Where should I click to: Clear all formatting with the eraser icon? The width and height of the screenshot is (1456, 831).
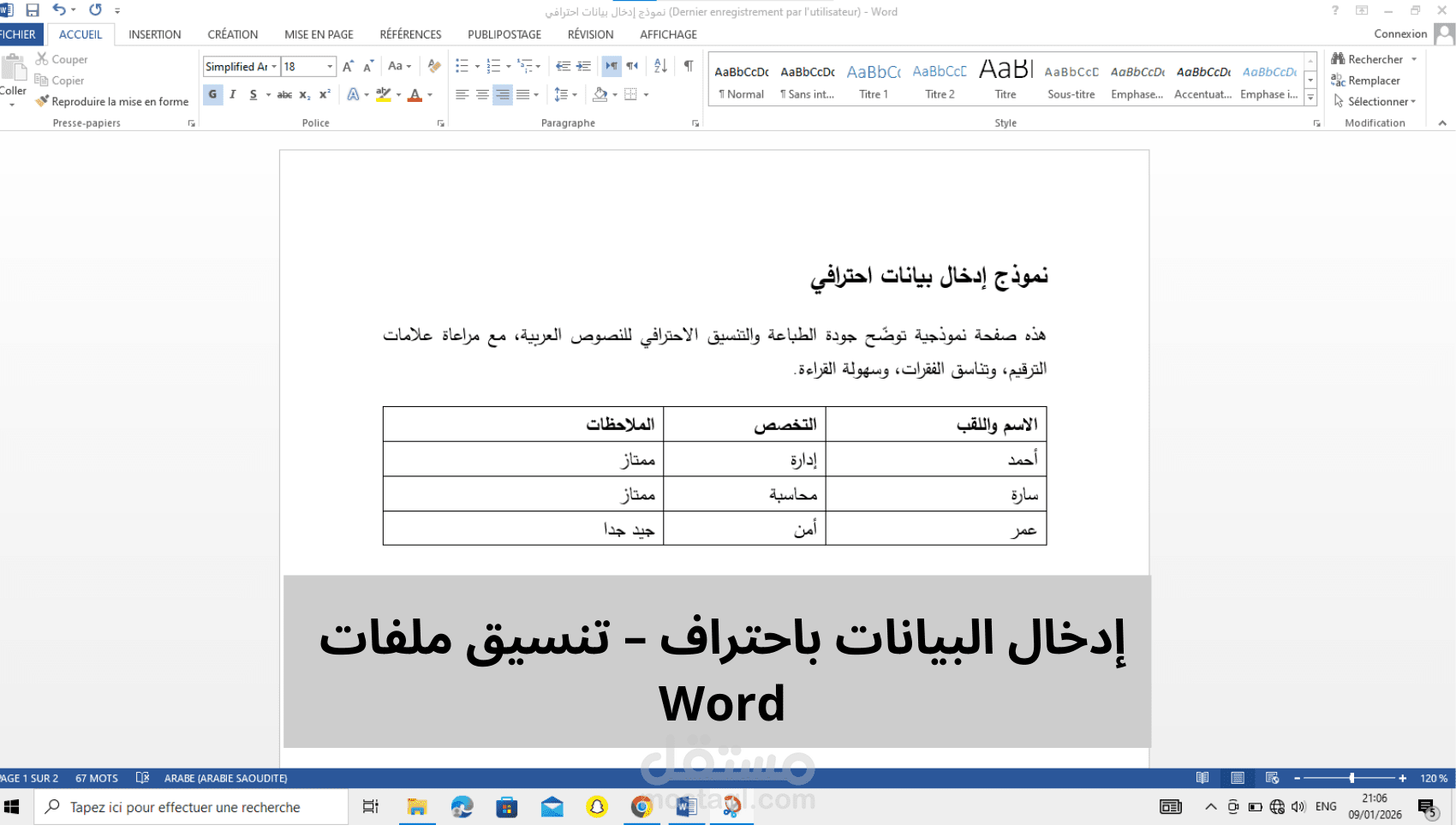[x=434, y=66]
